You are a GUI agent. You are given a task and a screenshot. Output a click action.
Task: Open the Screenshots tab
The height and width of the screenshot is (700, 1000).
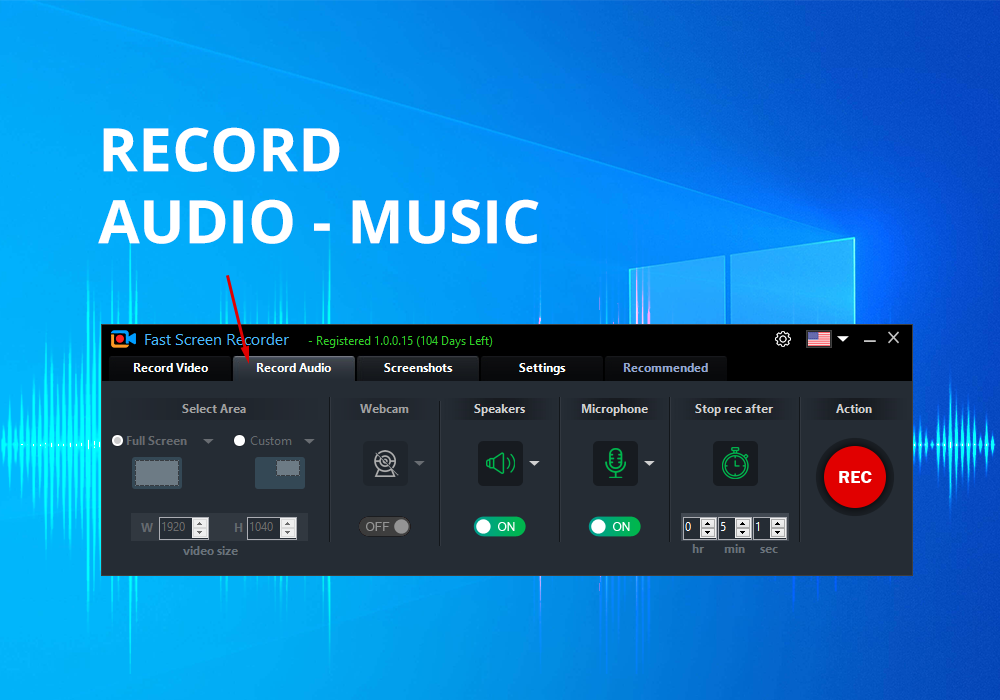(x=418, y=368)
